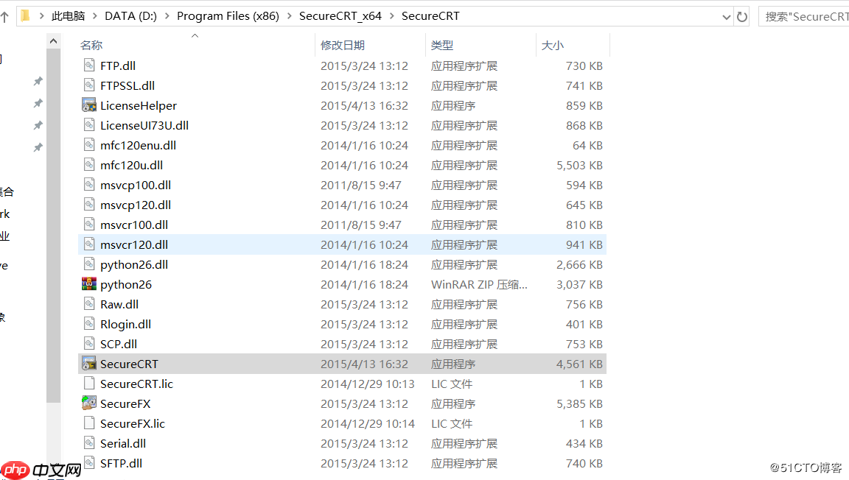Click navigation pane scroll up arrow

pos(53,41)
